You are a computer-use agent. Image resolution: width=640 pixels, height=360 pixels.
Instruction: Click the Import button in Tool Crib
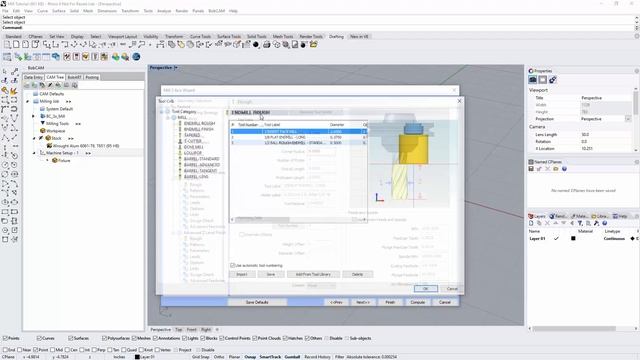click(x=242, y=274)
